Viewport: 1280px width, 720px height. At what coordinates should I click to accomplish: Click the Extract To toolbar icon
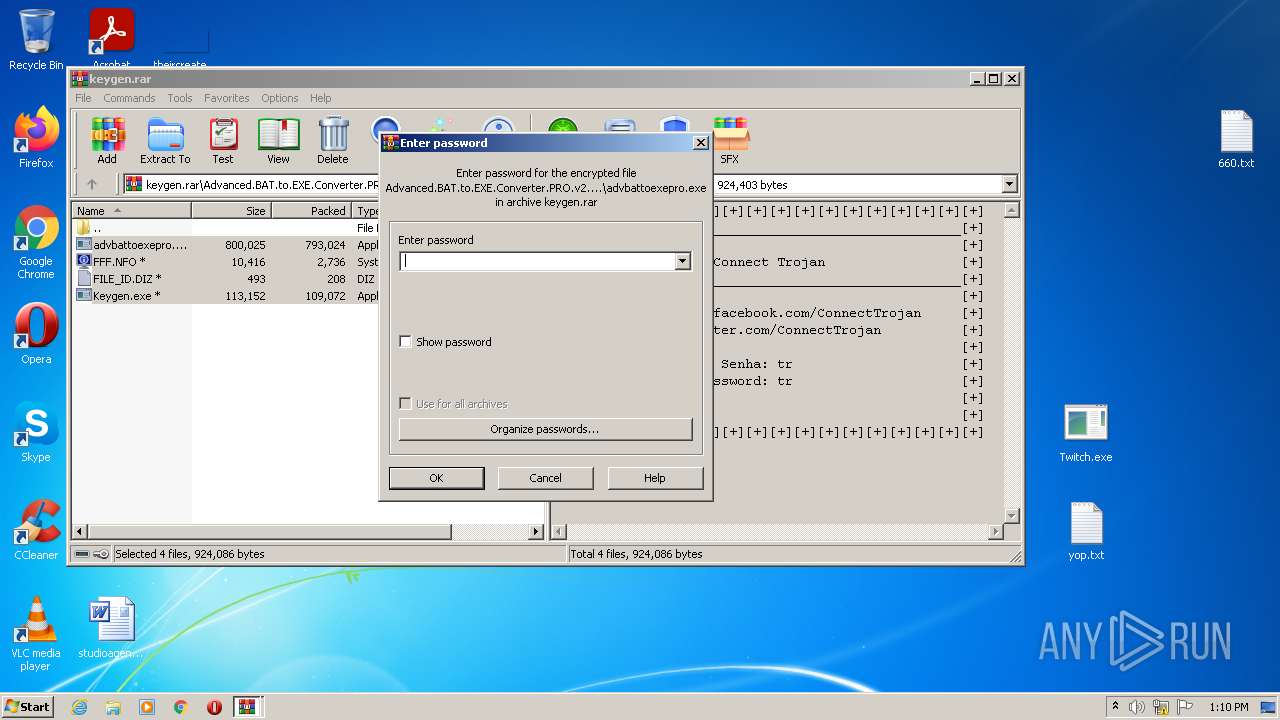(x=165, y=140)
